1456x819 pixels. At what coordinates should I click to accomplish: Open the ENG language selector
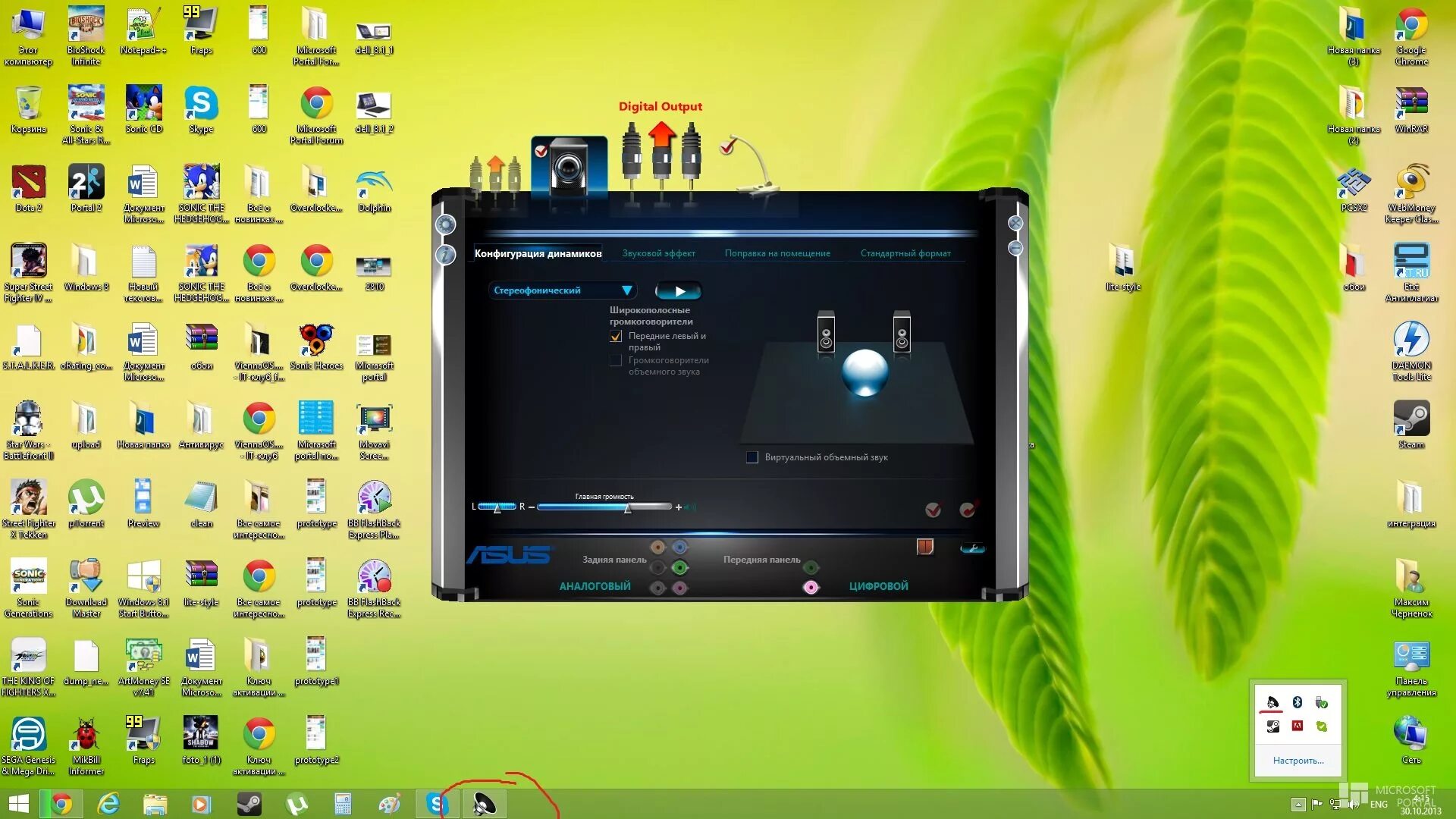(1379, 804)
